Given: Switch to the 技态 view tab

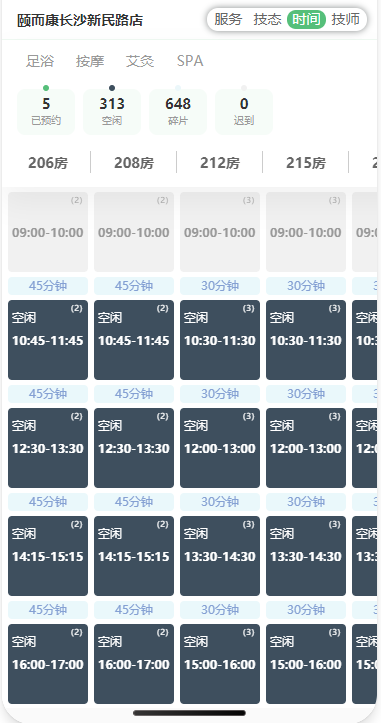Looking at the screenshot, I should tap(267, 19).
